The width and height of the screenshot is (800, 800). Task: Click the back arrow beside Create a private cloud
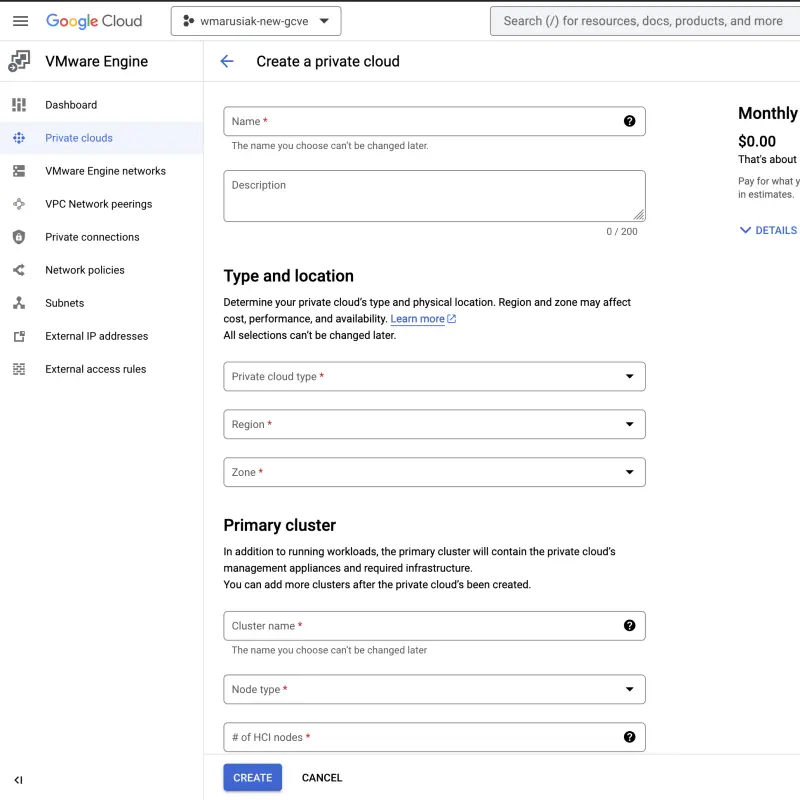227,61
